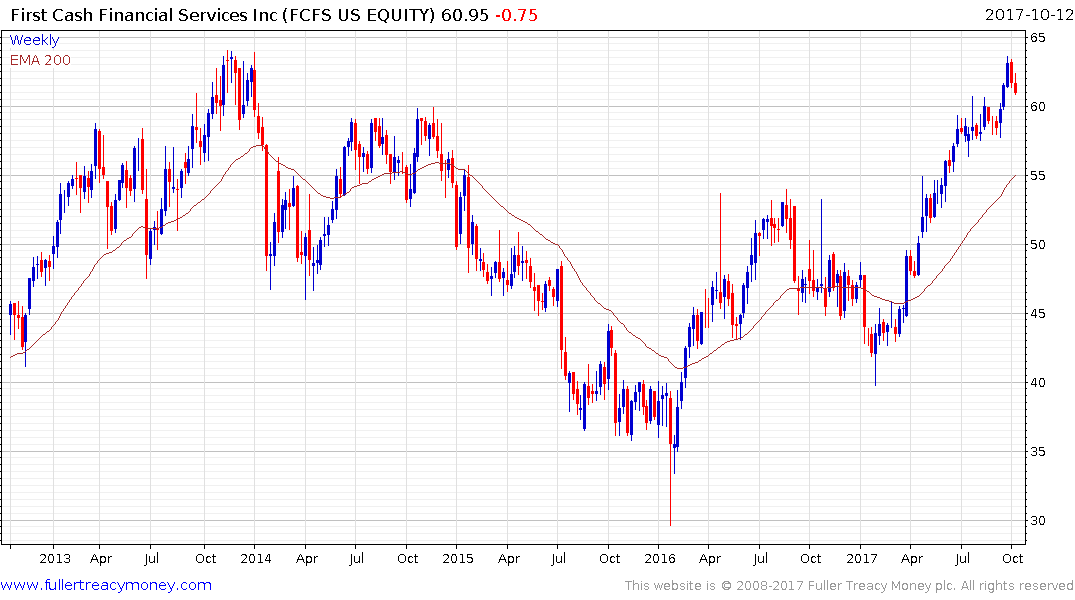
Task: Select the -0.75 price change value
Action: 516,14
